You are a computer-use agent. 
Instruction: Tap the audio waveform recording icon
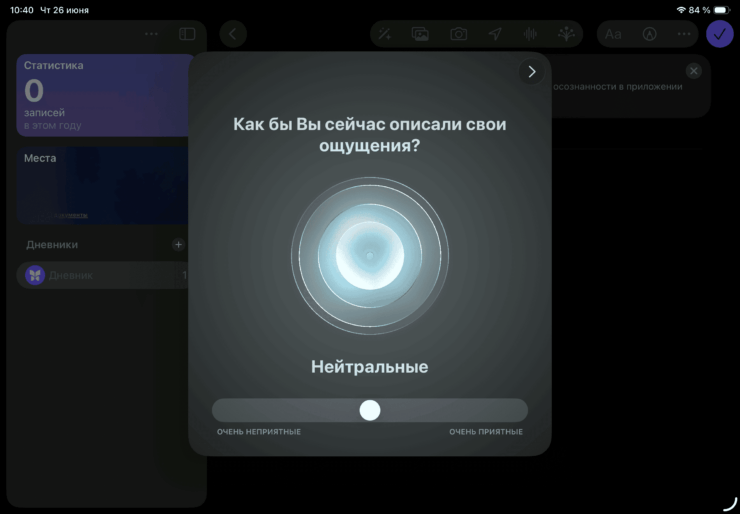tap(531, 34)
